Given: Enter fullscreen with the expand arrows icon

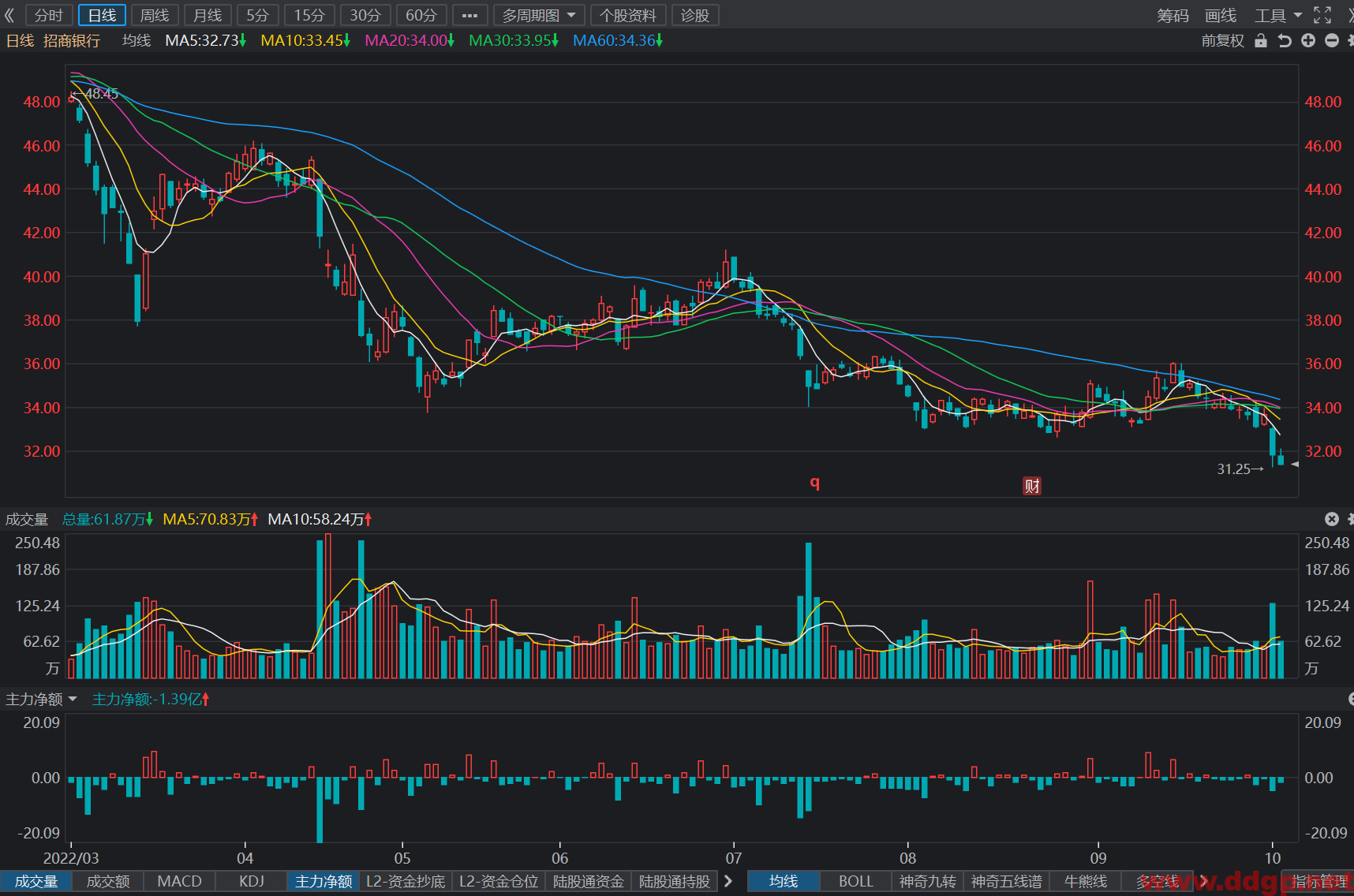Looking at the screenshot, I should [1322, 15].
